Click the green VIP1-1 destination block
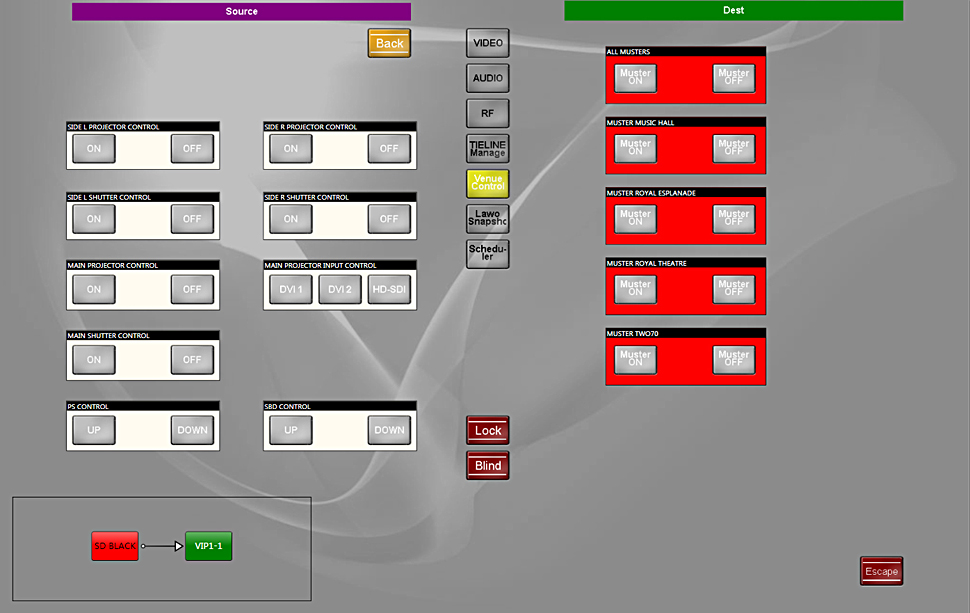The width and height of the screenshot is (970, 613). pos(208,546)
